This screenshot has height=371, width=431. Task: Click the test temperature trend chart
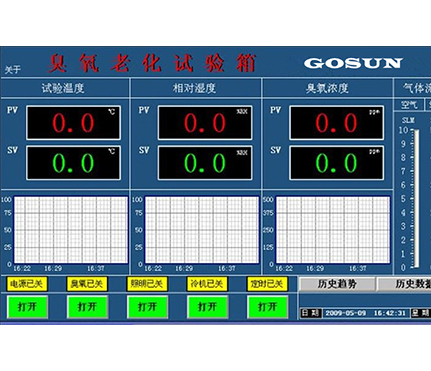pyautogui.click(x=71, y=230)
